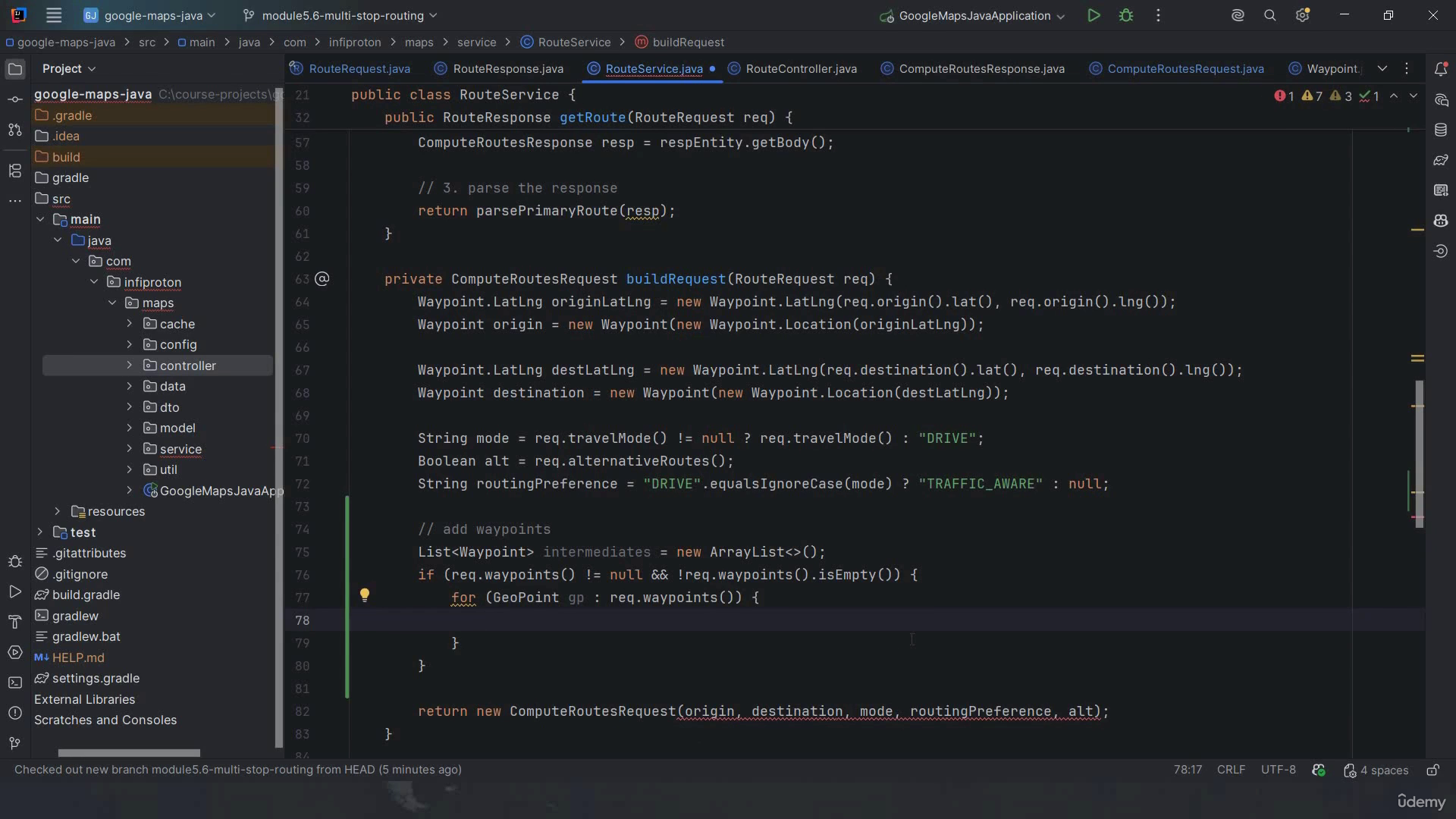The image size is (1456, 819).
Task: Change CRLF line separator in status bar
Action: tap(1231, 770)
